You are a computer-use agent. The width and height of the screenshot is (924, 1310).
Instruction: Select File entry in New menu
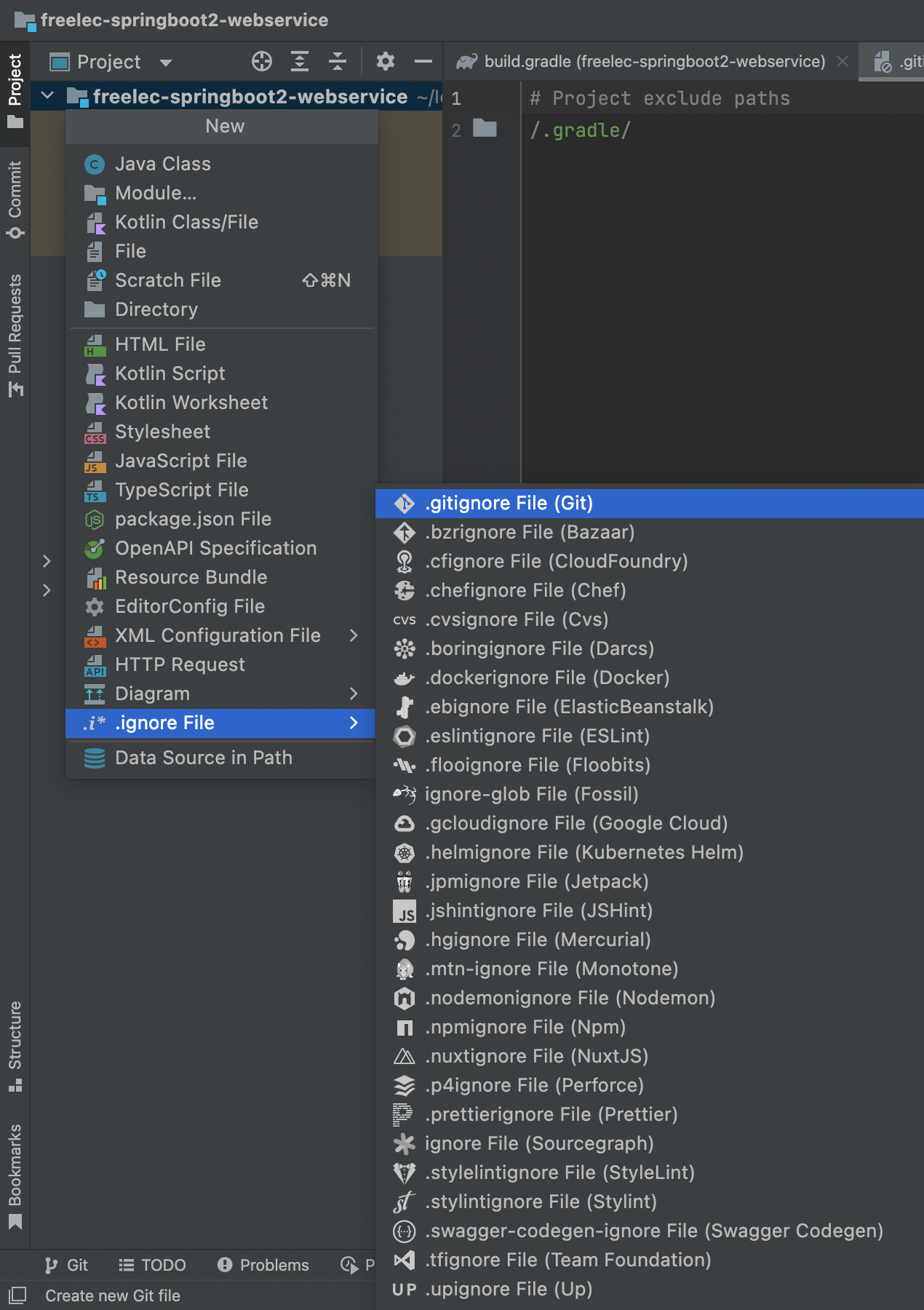pos(221,251)
